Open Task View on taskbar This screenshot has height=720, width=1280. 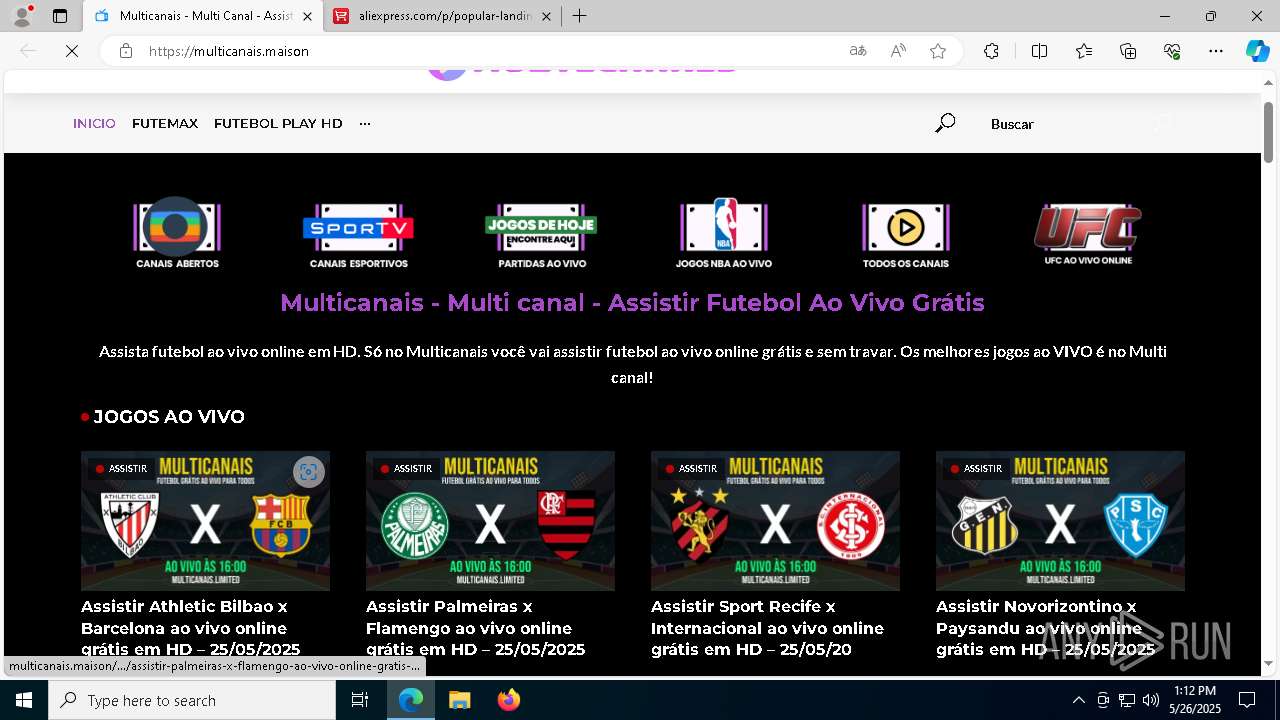(360, 700)
